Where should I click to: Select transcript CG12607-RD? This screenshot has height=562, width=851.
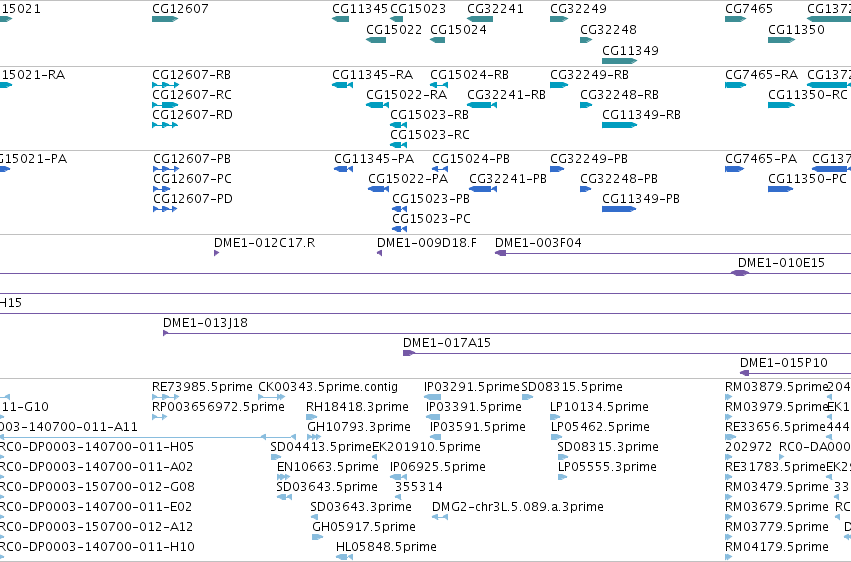point(192,115)
